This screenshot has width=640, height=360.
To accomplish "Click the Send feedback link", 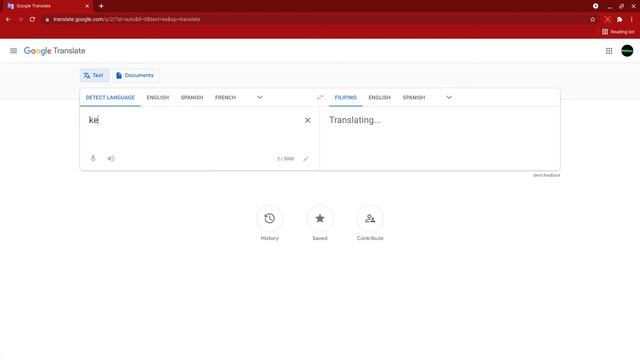I will (547, 175).
